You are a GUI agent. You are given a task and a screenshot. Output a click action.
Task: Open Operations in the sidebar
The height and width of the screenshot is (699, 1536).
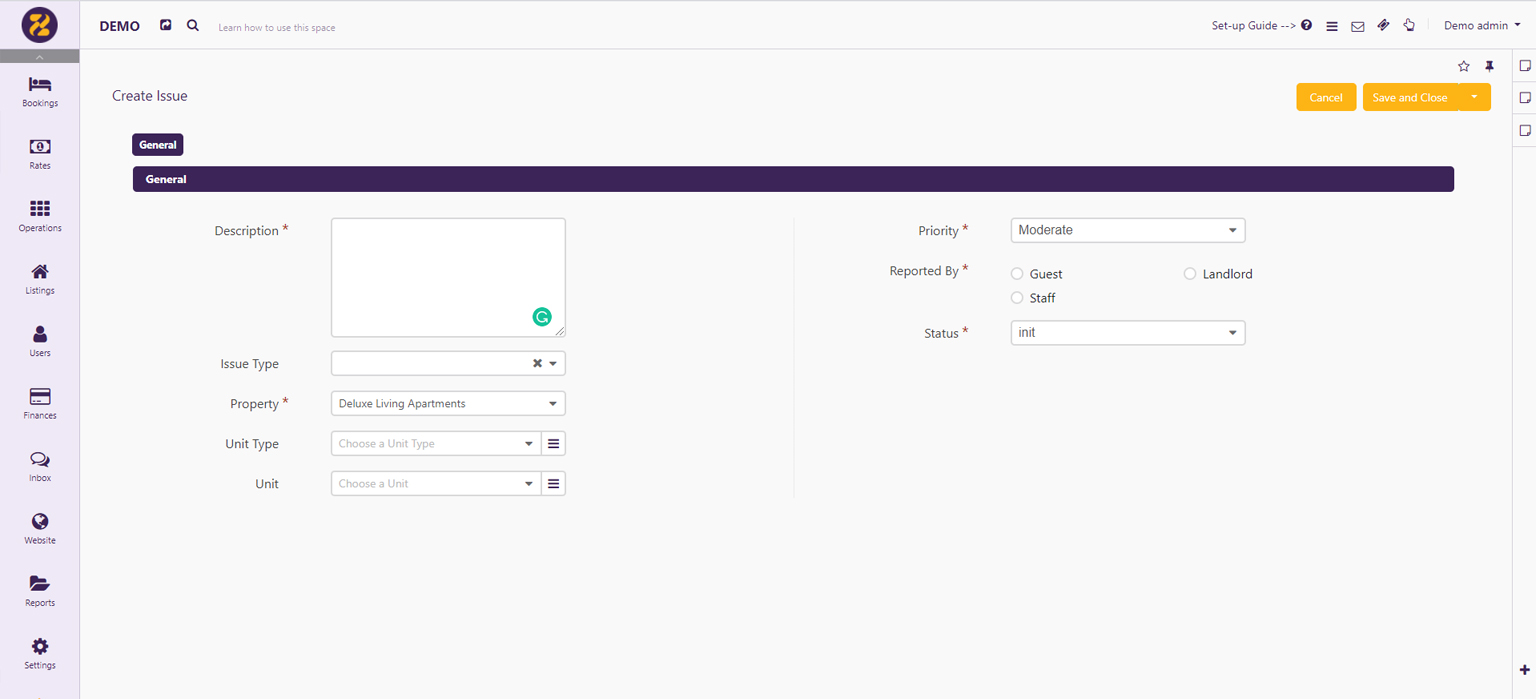40,216
